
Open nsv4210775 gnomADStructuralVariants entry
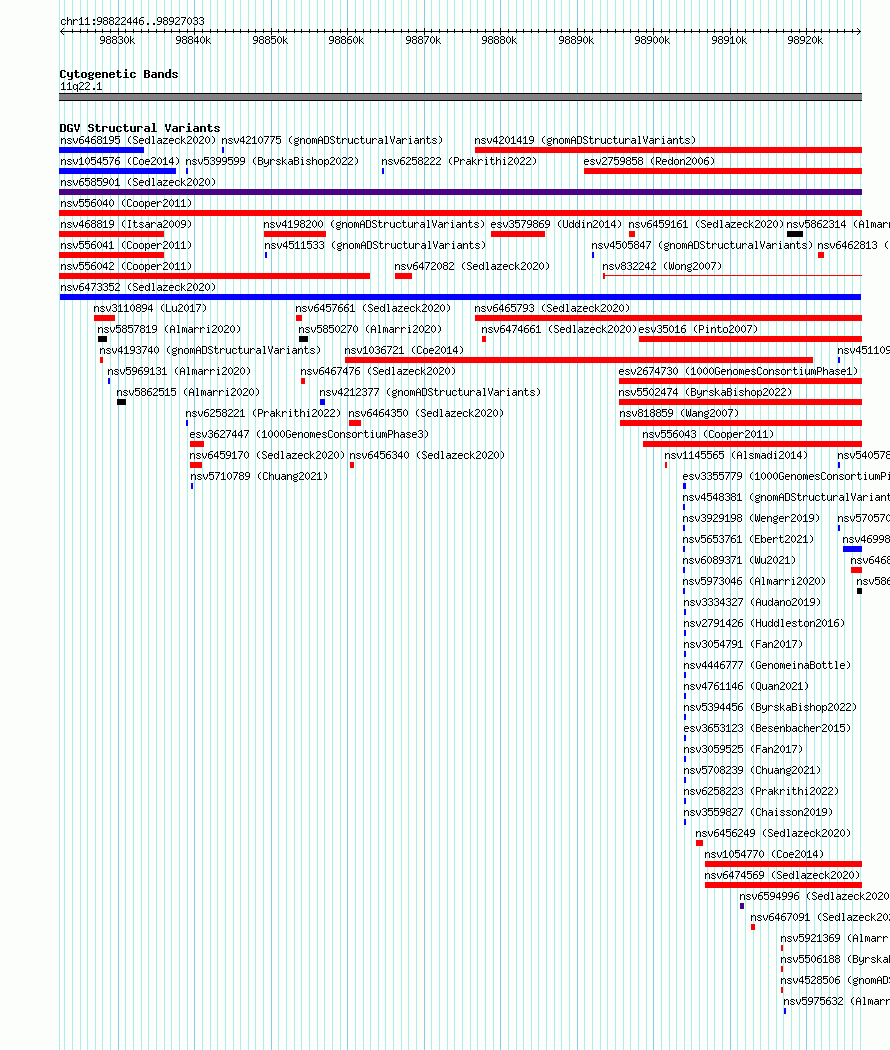click(x=332, y=140)
